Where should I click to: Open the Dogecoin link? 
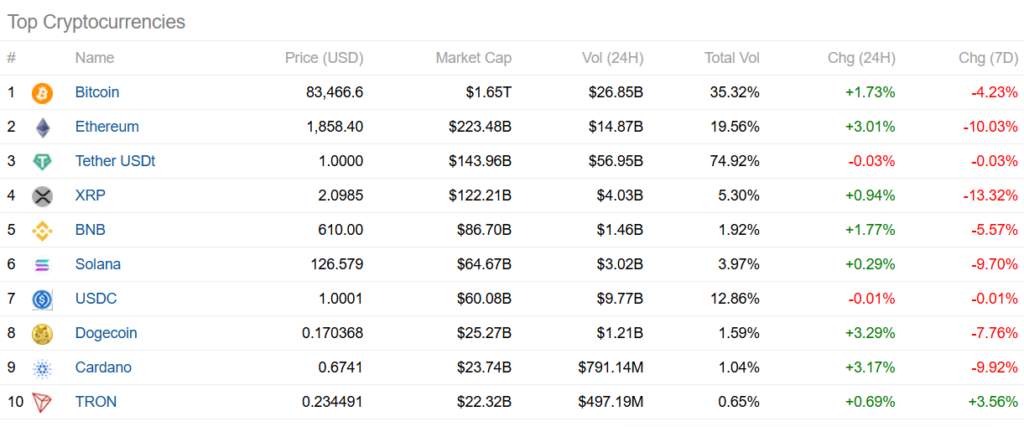(106, 333)
